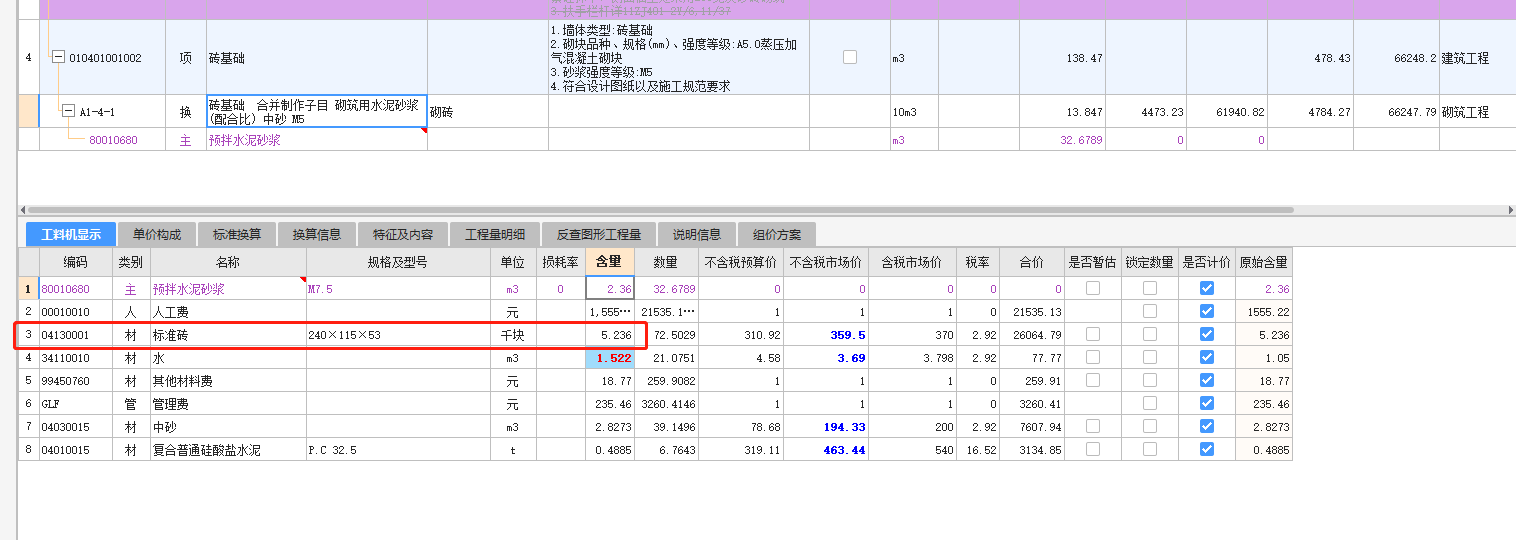Viewport: 1516px width, 540px height.
Task: Click material code 04130001
Action: click(x=65, y=335)
